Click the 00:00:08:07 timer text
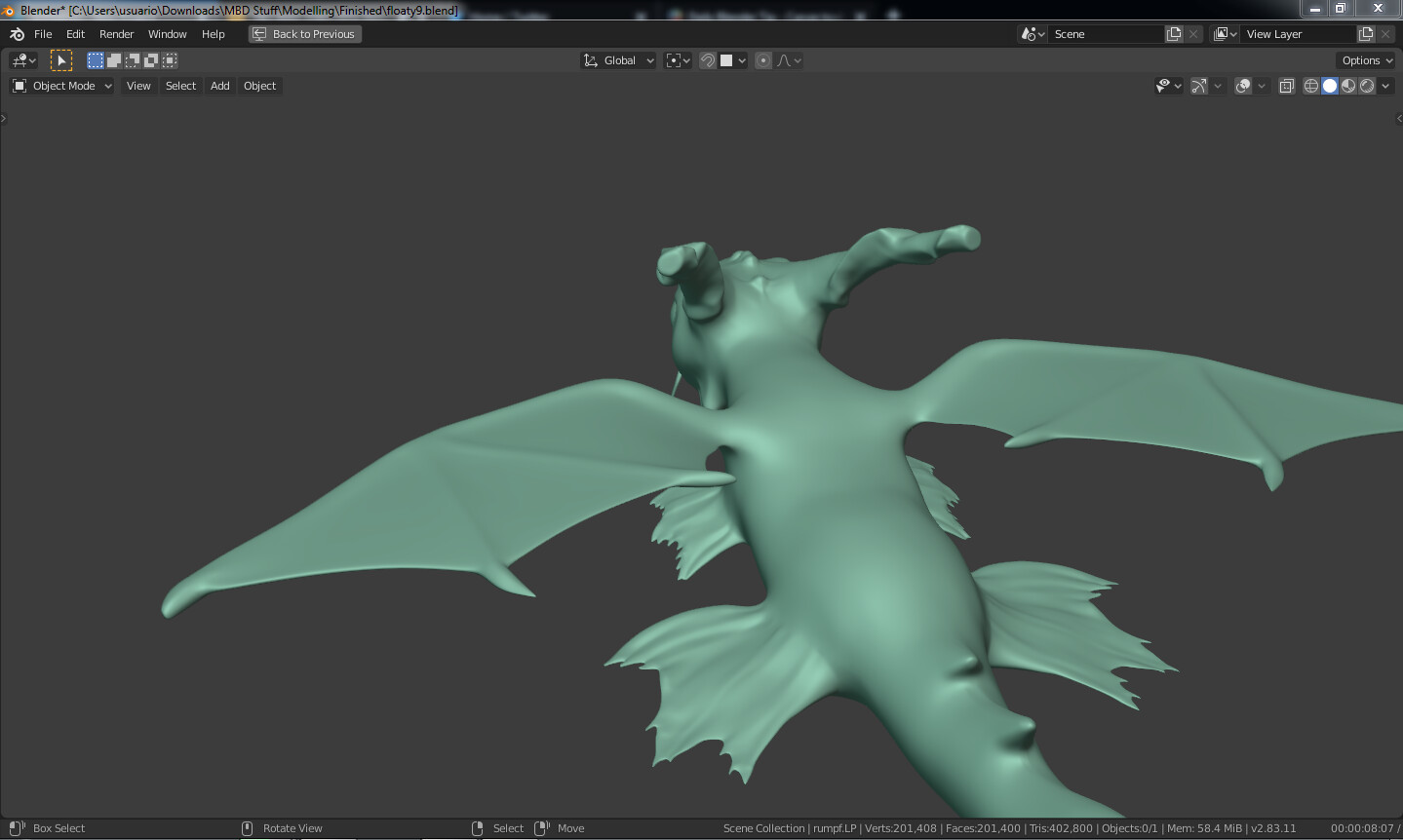Viewport: 1403px width, 840px height. (x=1362, y=828)
